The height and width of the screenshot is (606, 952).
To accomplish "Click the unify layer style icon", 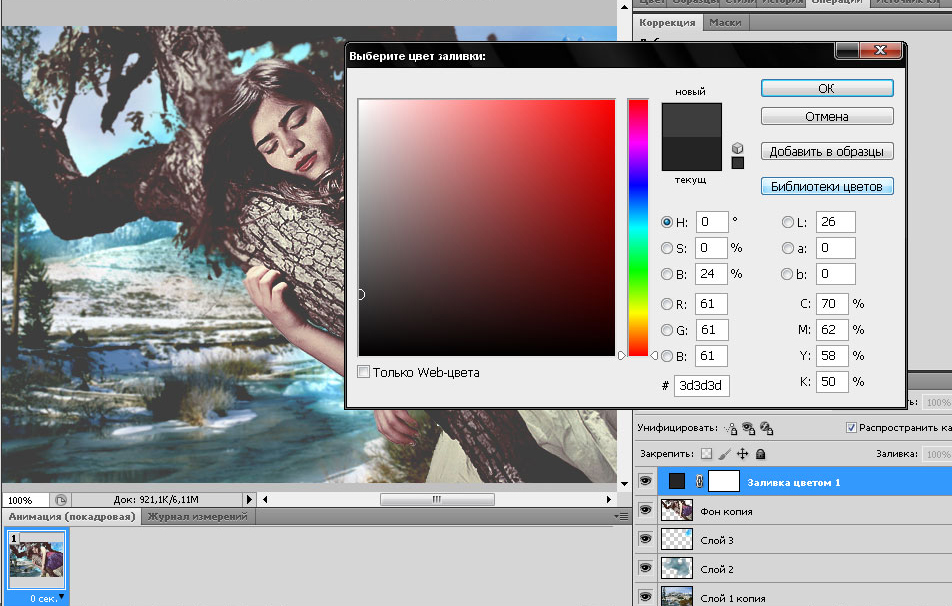I will pyautogui.click(x=767, y=429).
